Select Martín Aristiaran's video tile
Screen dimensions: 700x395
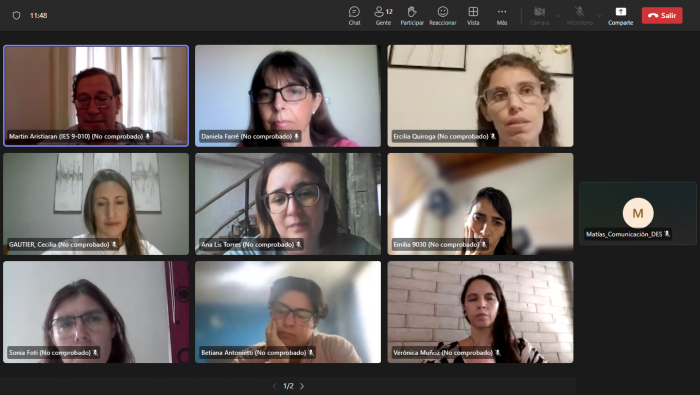click(x=96, y=96)
